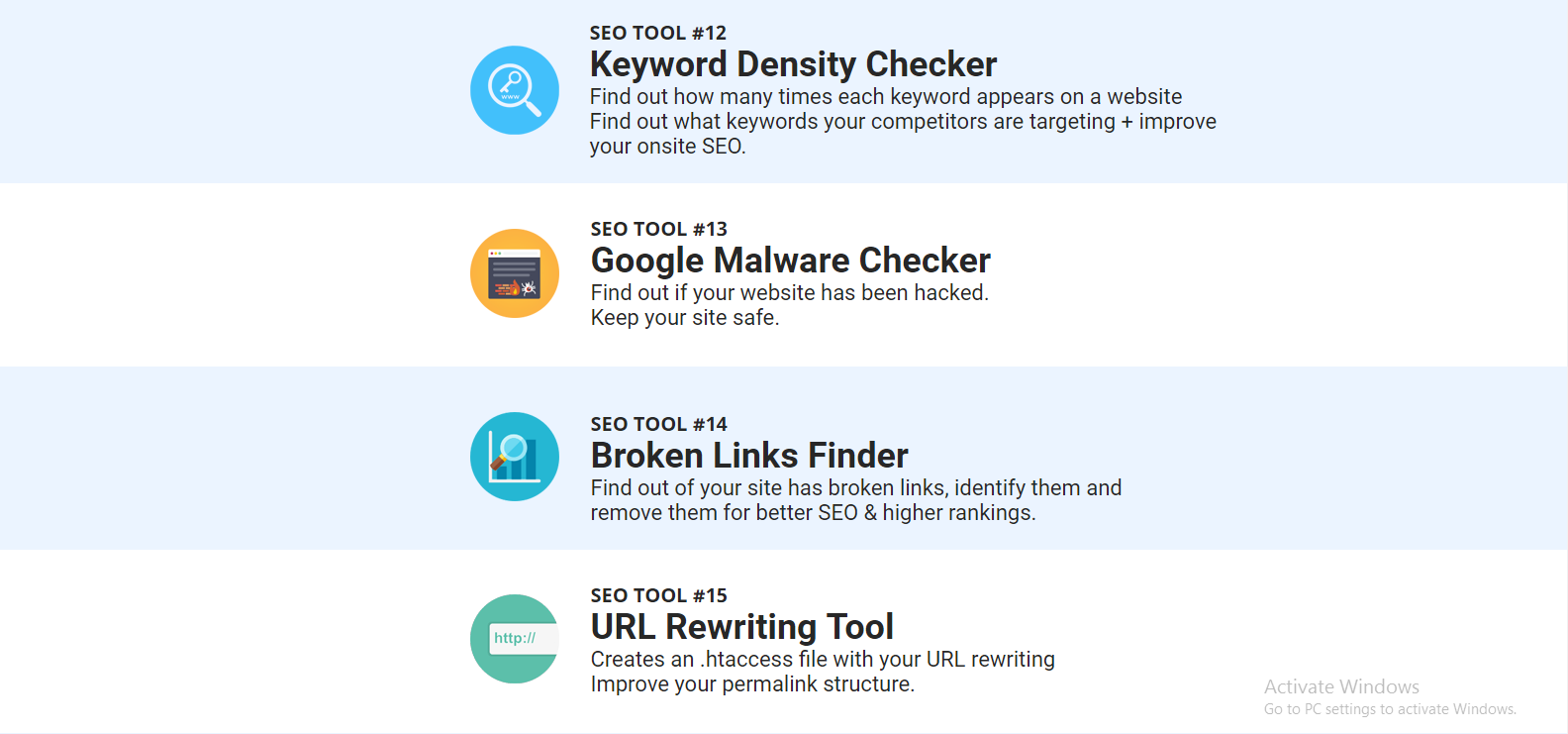
Task: Click the SEO TOOL #15 label
Action: [659, 595]
